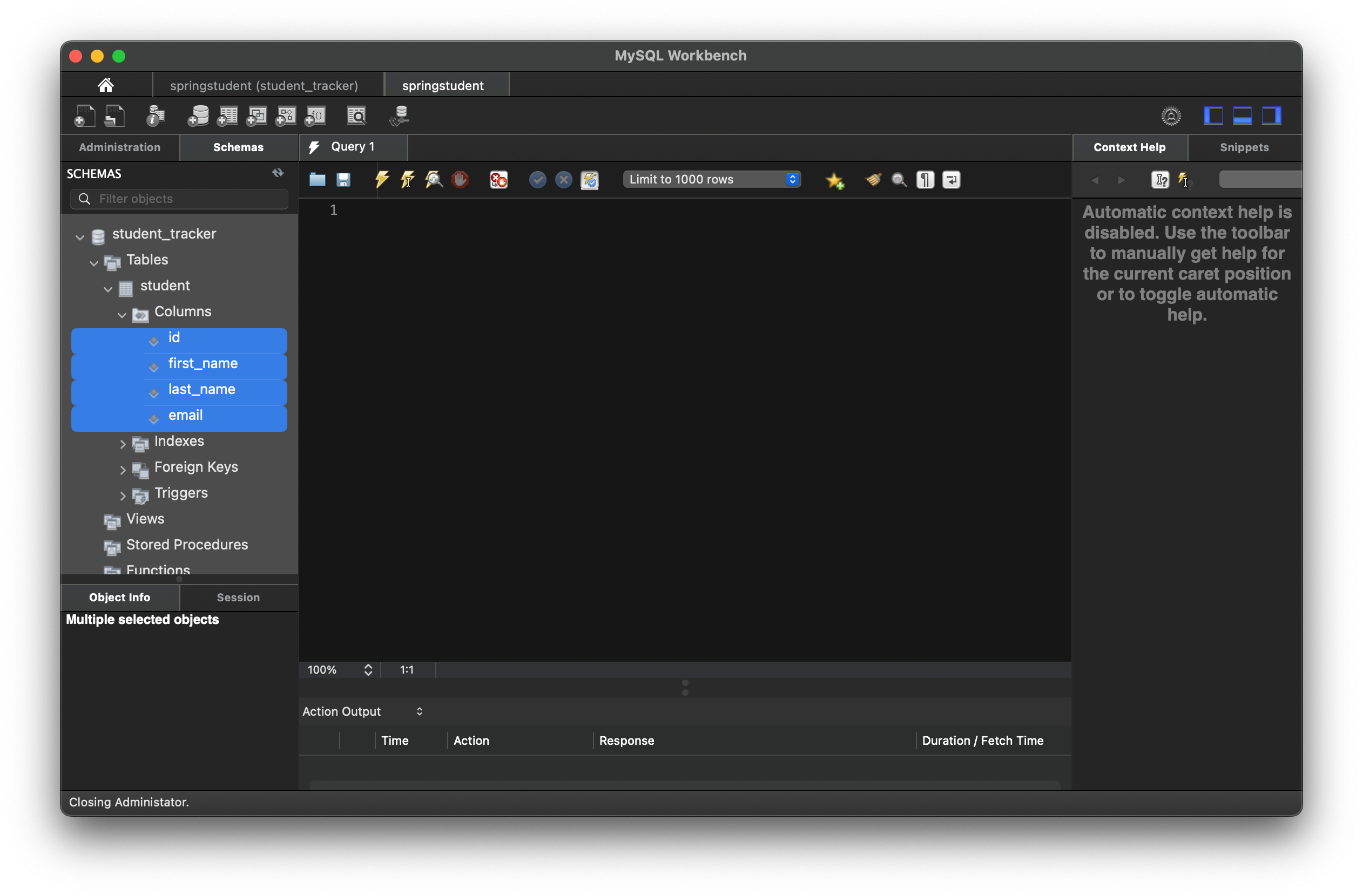Click the Open SQL script folder icon
1363x896 pixels.
point(318,179)
